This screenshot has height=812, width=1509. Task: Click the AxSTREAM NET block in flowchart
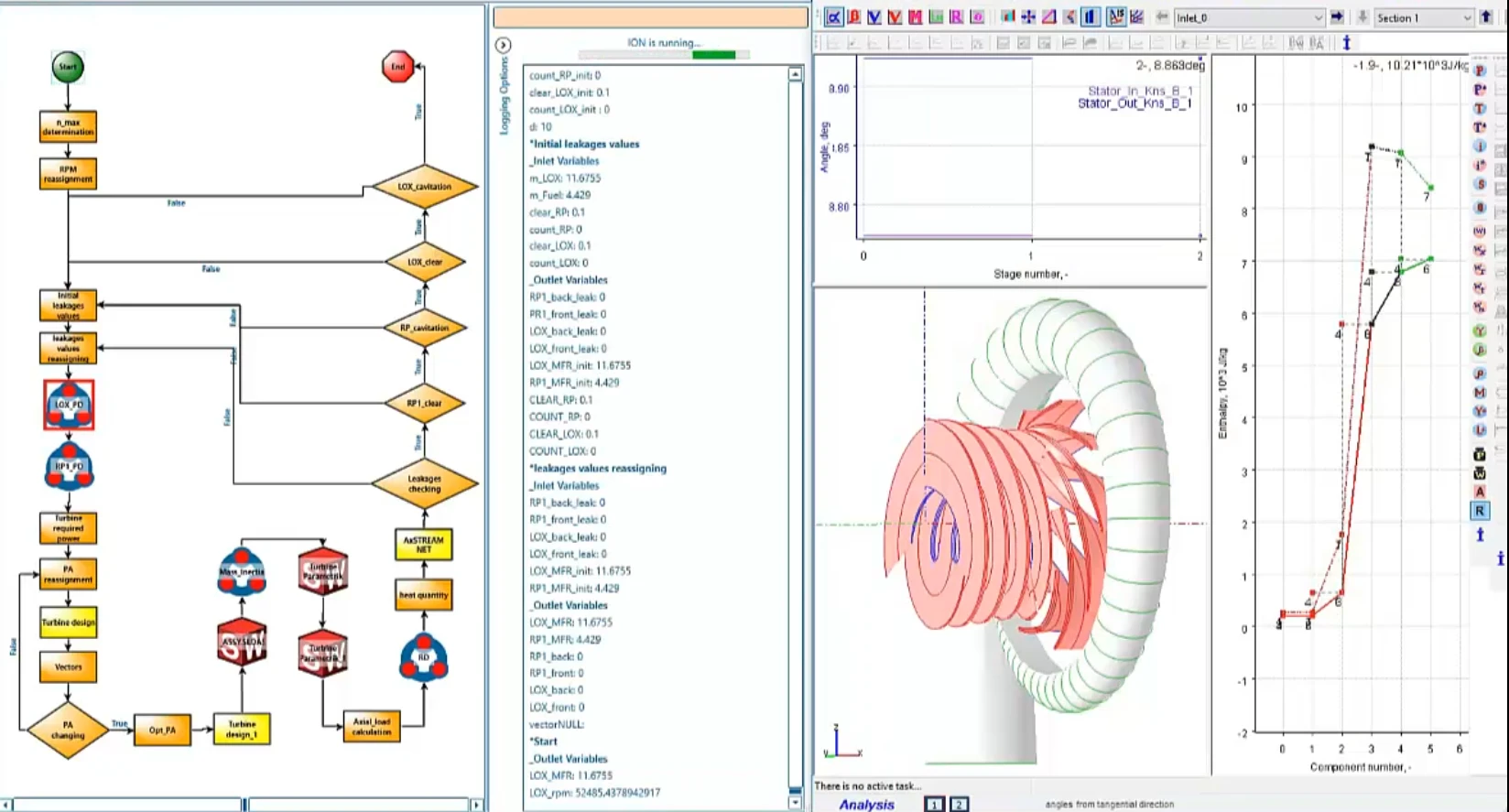tap(423, 545)
